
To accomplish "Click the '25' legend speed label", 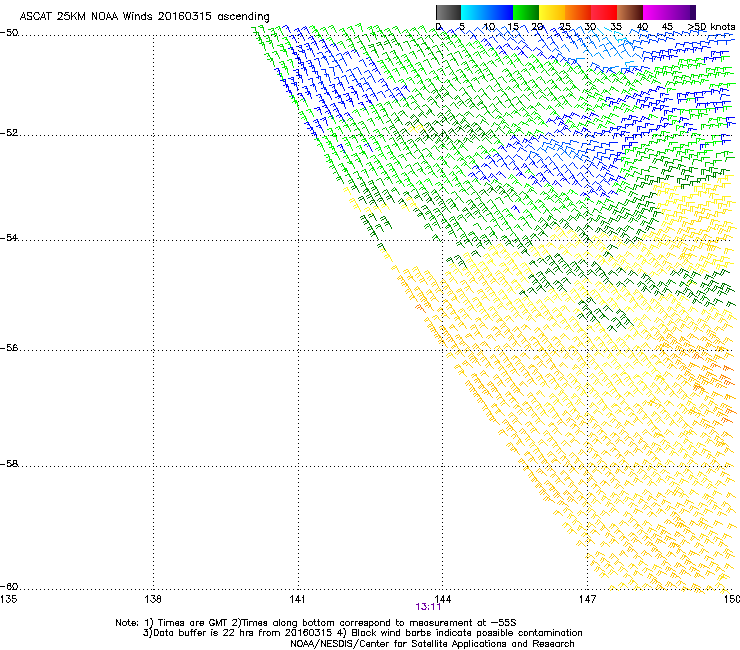I will [x=565, y=27].
